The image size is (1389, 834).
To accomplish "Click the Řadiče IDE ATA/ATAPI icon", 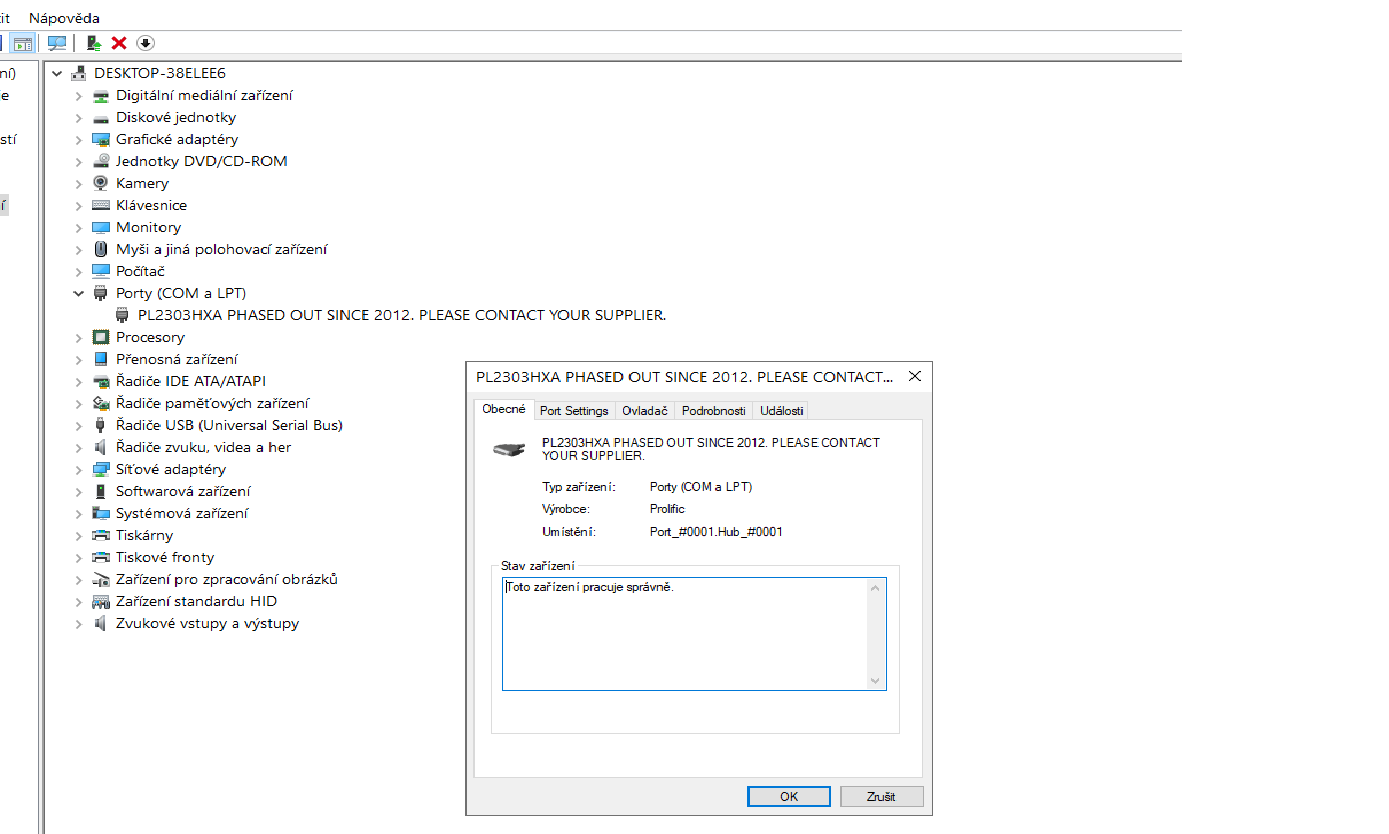I will pyautogui.click(x=100, y=381).
